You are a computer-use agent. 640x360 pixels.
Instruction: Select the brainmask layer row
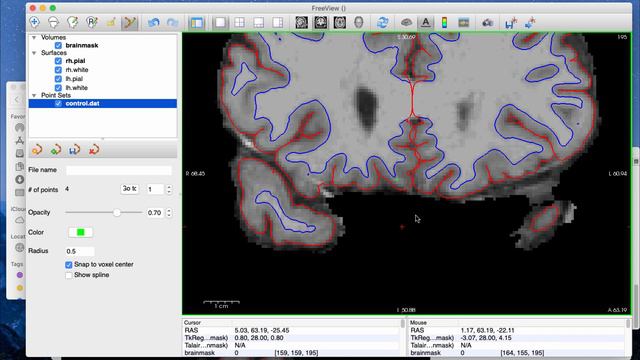103,45
